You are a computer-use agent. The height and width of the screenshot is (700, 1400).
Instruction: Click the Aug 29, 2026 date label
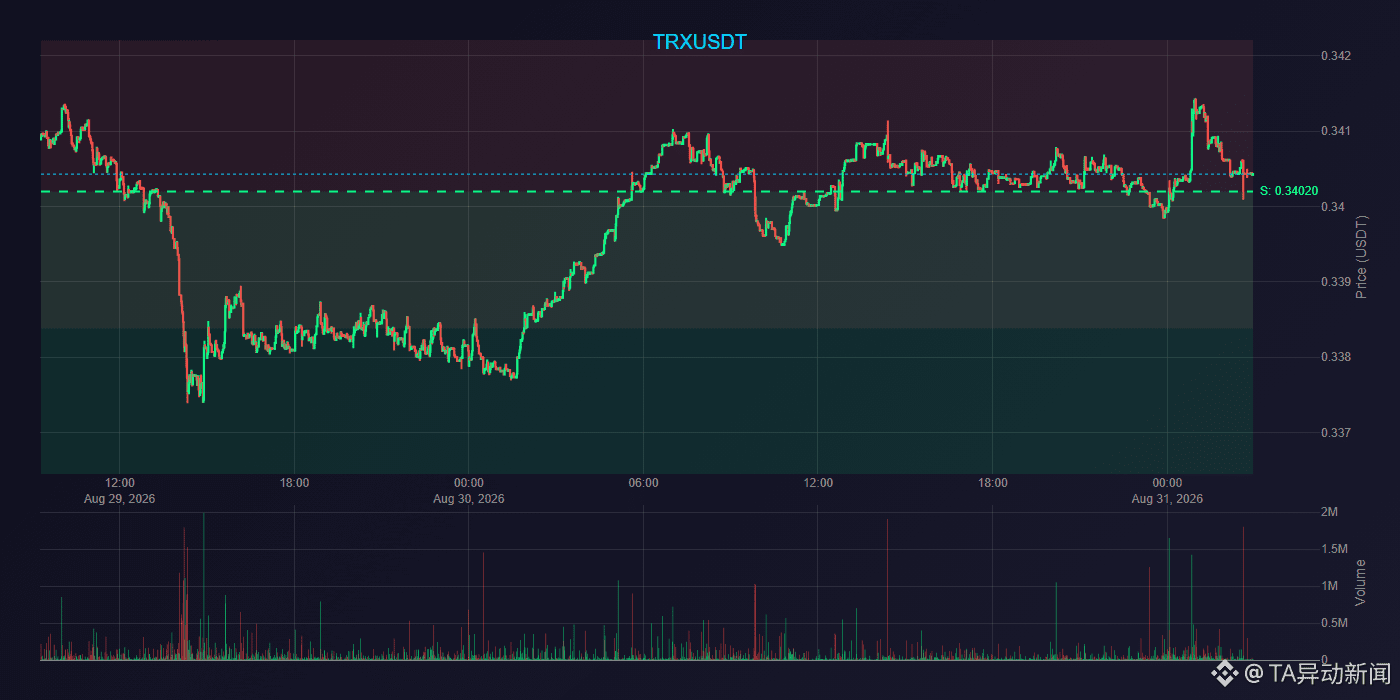120,498
